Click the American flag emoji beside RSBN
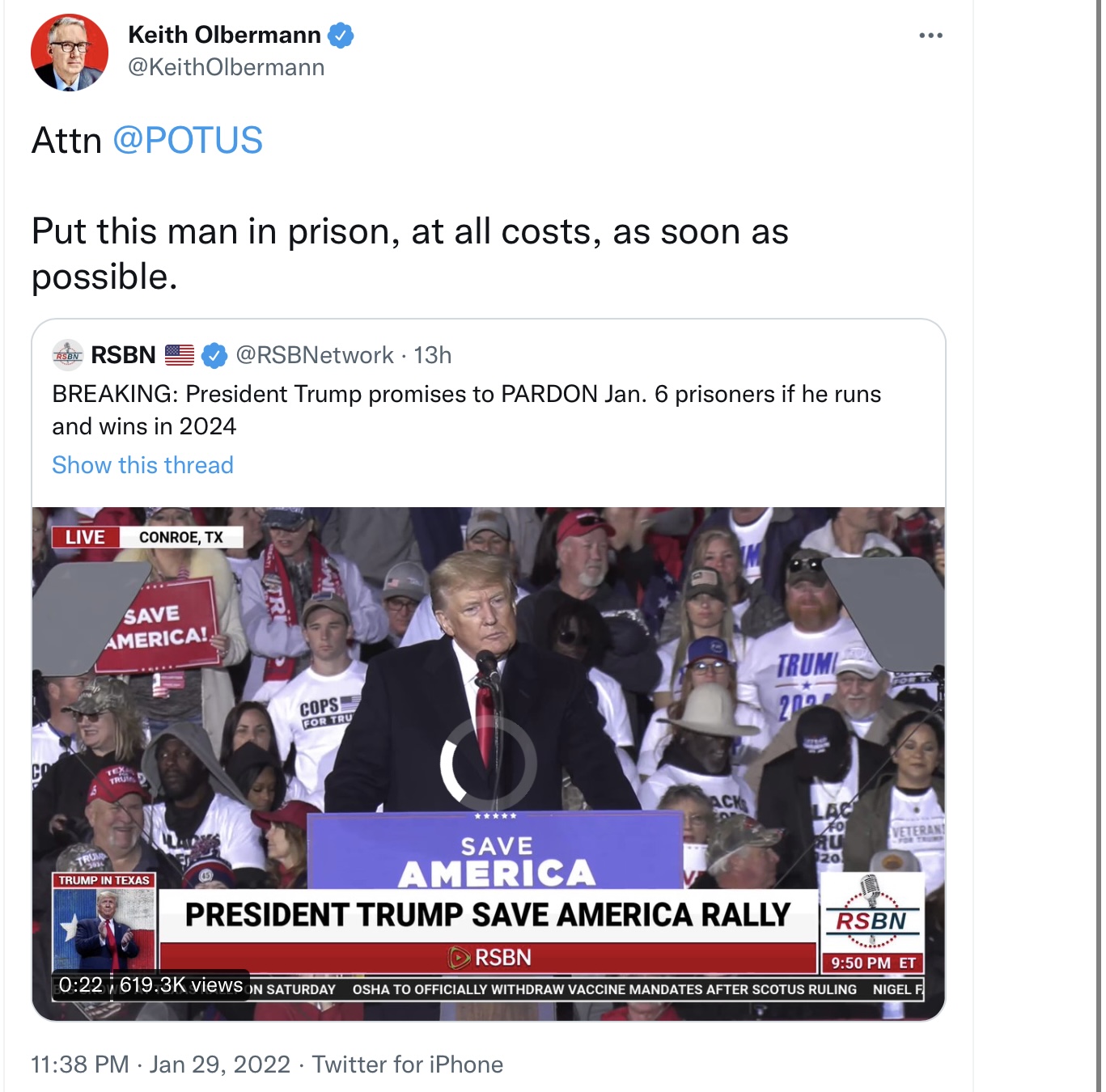 180,355
